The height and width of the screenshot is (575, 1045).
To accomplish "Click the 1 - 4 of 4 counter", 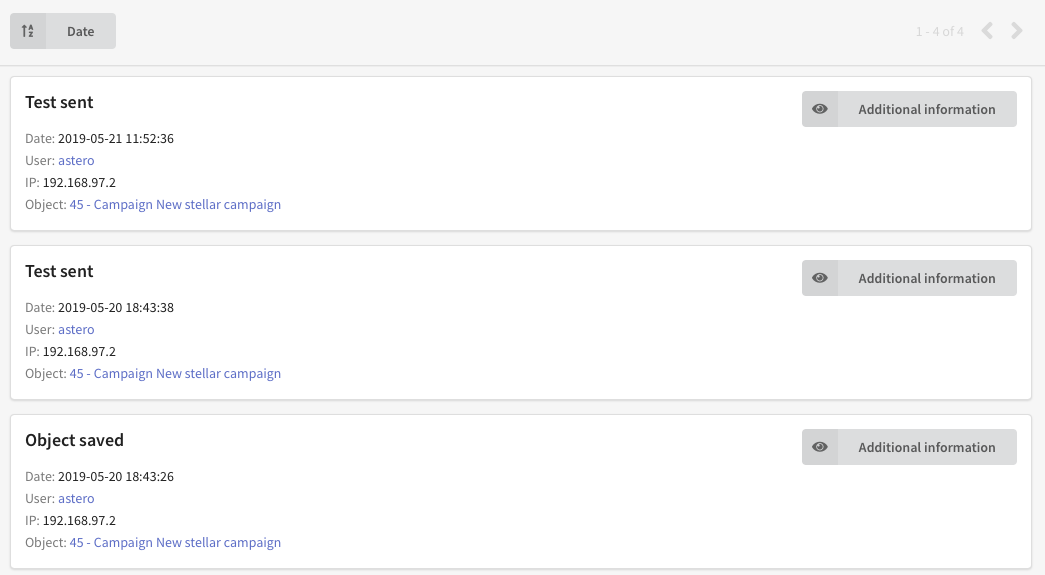I will click(939, 31).
